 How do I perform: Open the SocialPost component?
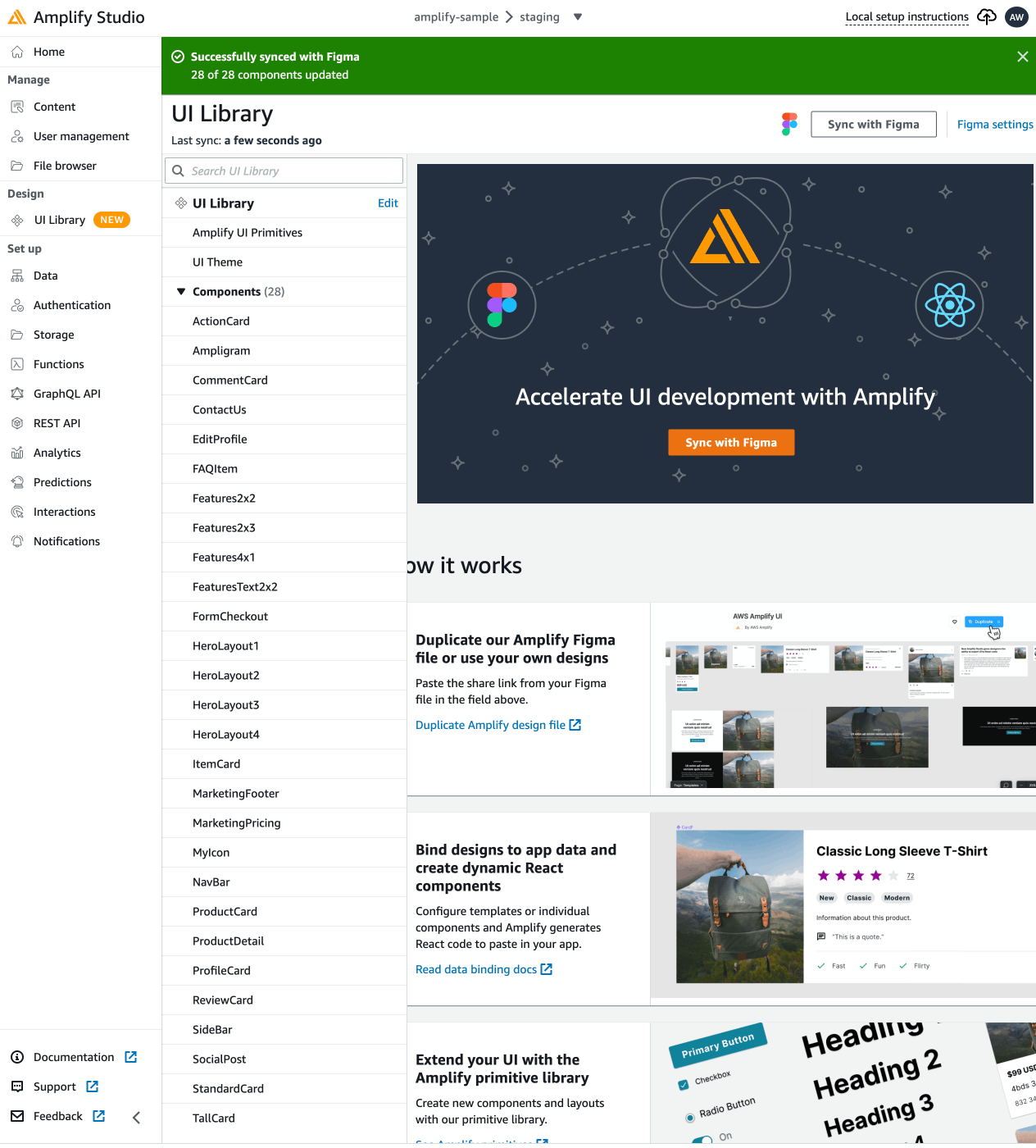(x=284, y=1059)
